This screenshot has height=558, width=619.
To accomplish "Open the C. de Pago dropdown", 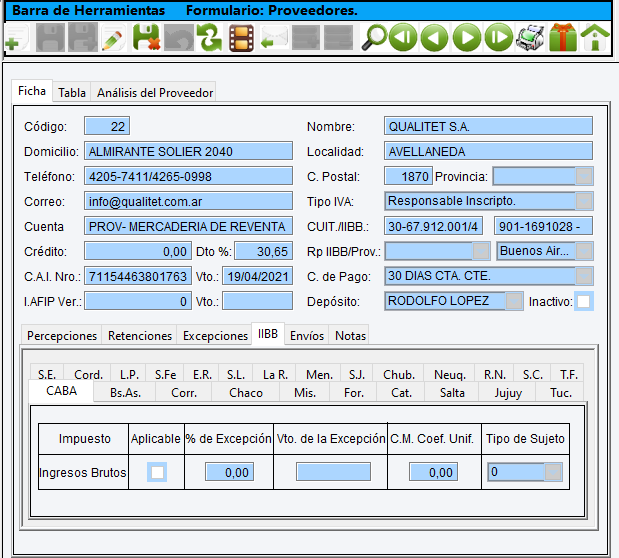I will [583, 276].
